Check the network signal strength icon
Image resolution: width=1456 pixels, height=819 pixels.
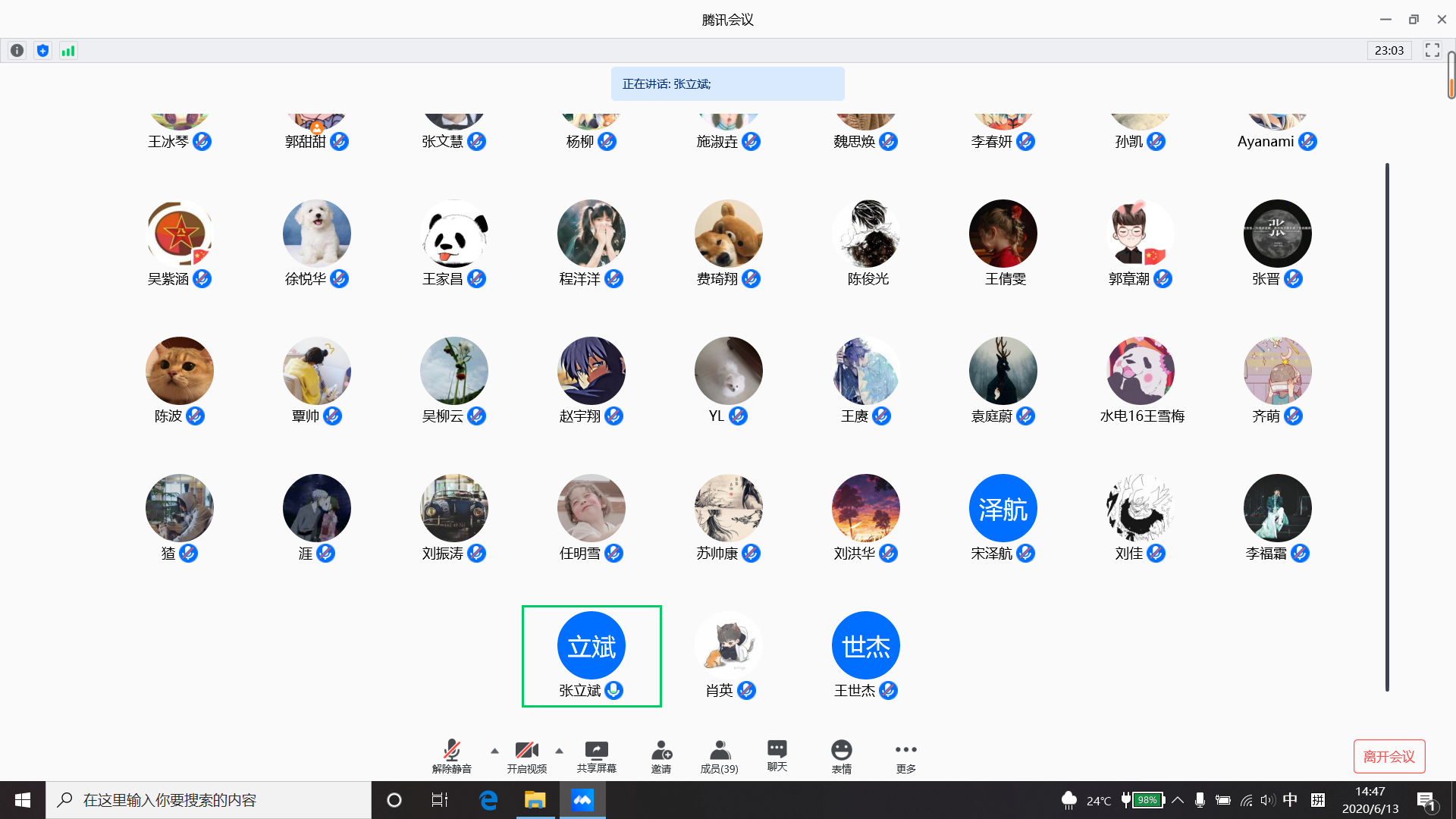pos(68,51)
